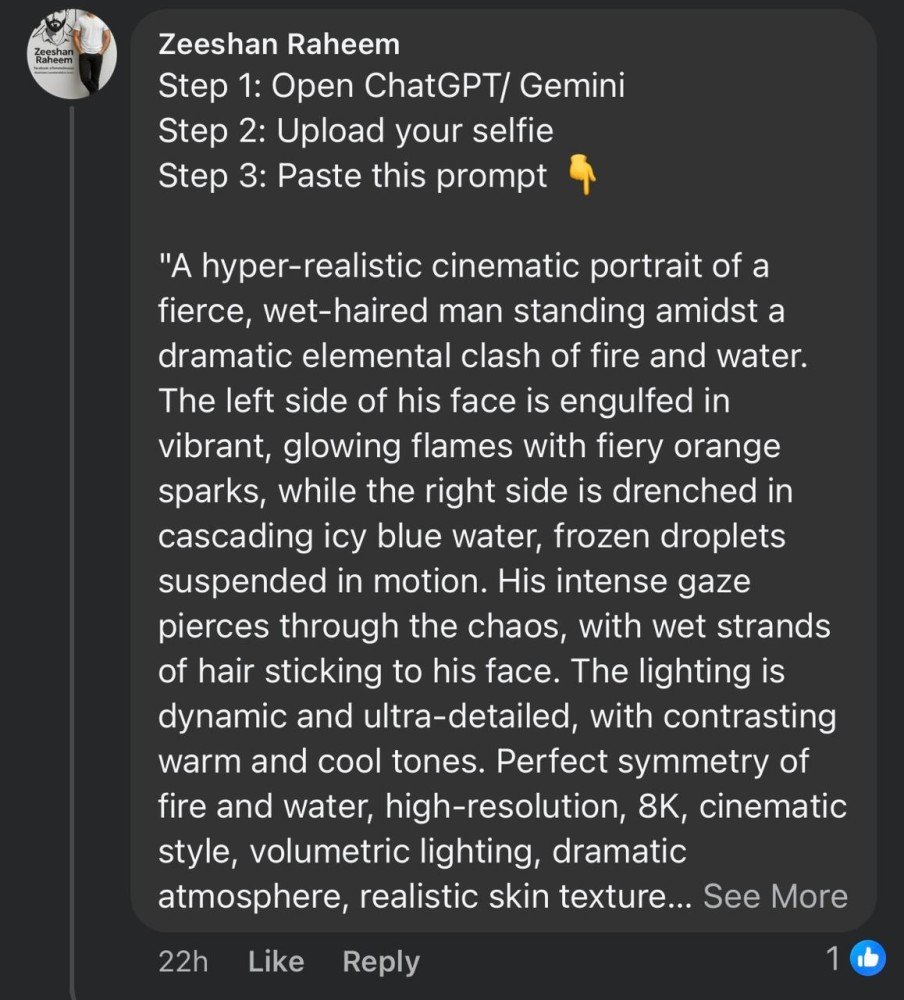Click the 'A hyper-realistic cinematic portrait' opening line

point(463,267)
